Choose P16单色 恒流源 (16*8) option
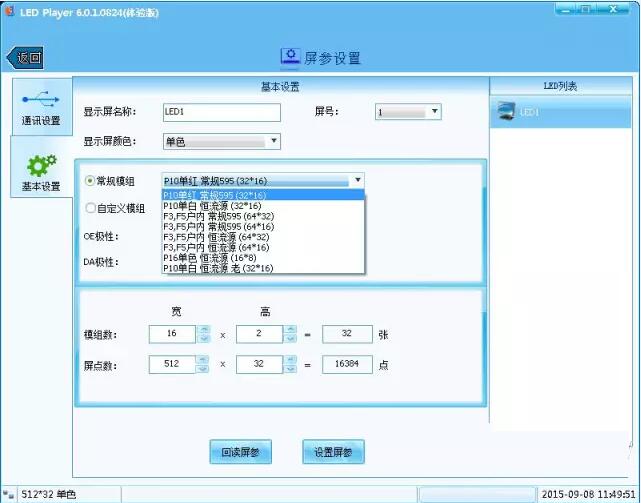Screen dimensions: 641x503 (263, 258)
